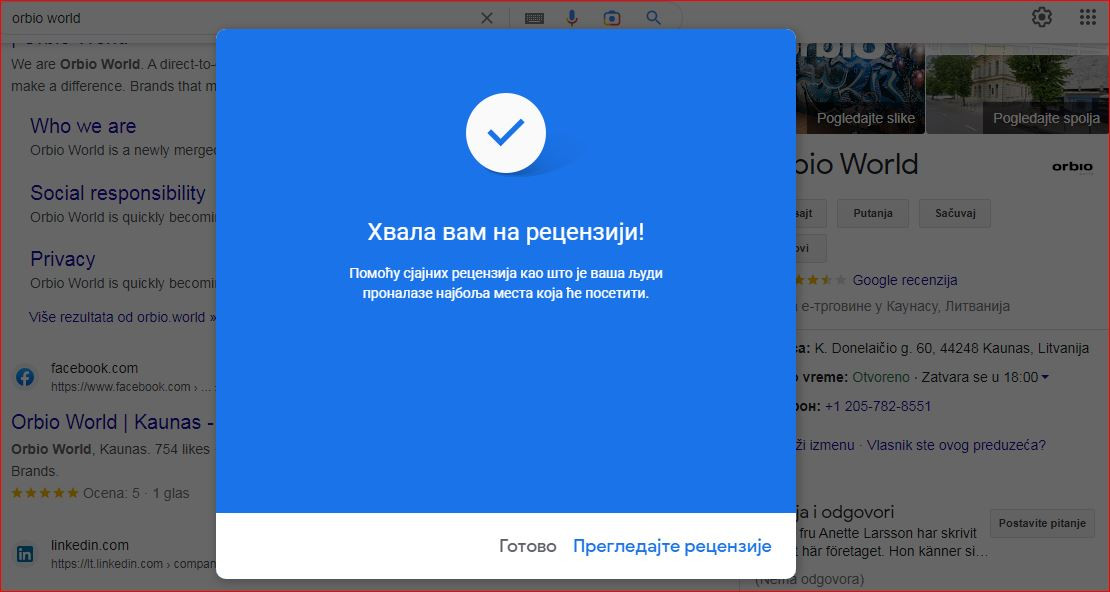Open the Orbio World | Kaunas Facebook result
The width and height of the screenshot is (1110, 592).
point(113,422)
